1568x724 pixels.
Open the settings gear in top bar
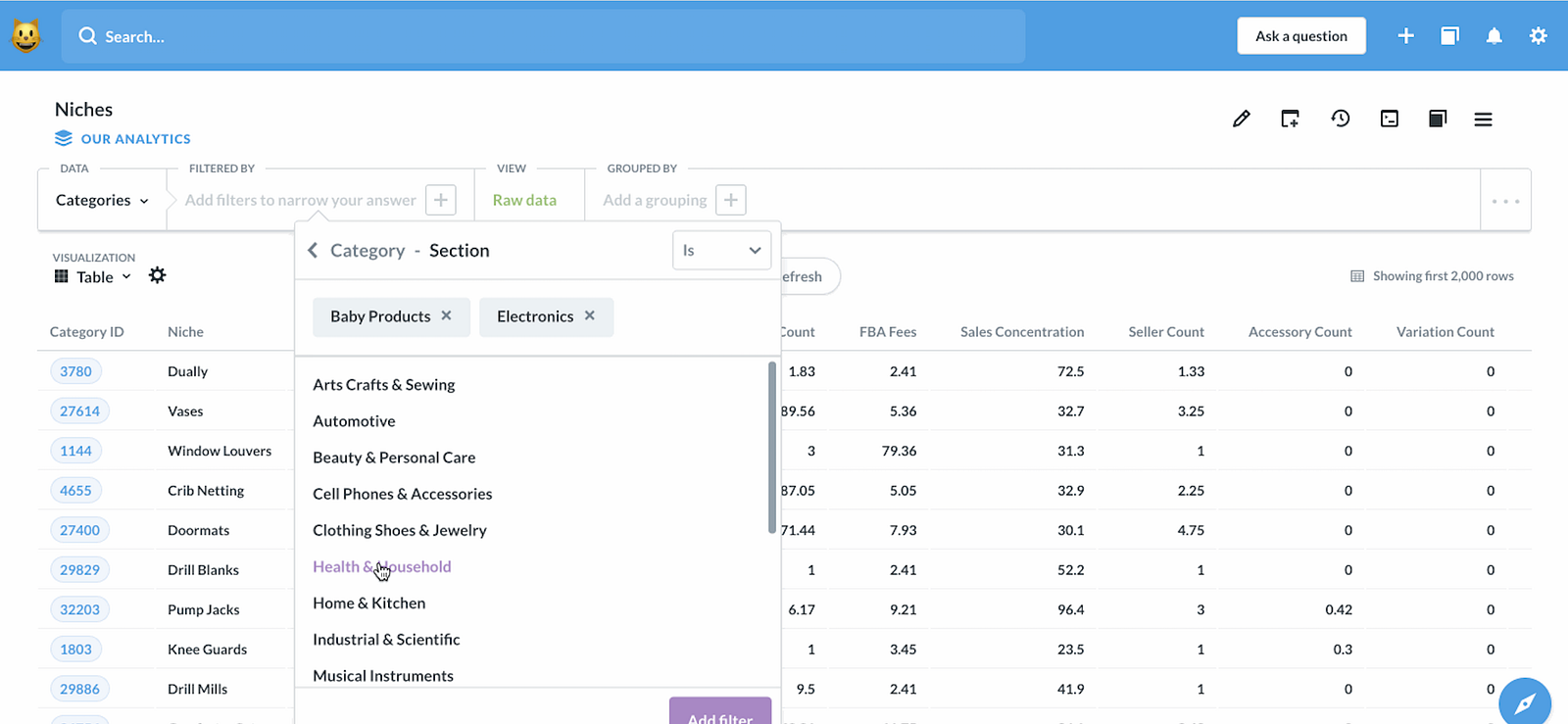click(x=1538, y=36)
